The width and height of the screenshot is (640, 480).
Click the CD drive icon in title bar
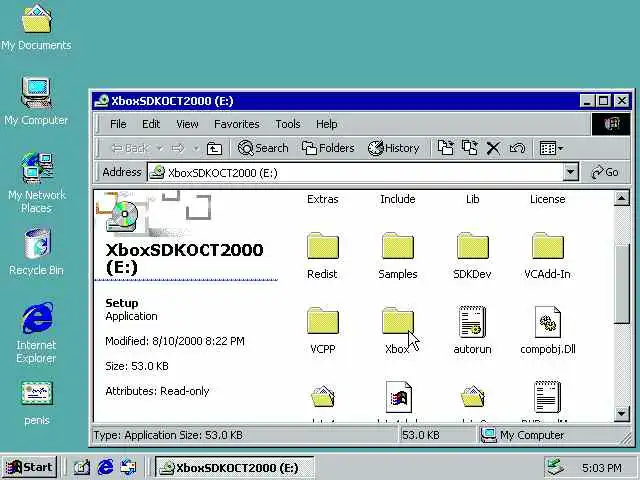[101, 101]
